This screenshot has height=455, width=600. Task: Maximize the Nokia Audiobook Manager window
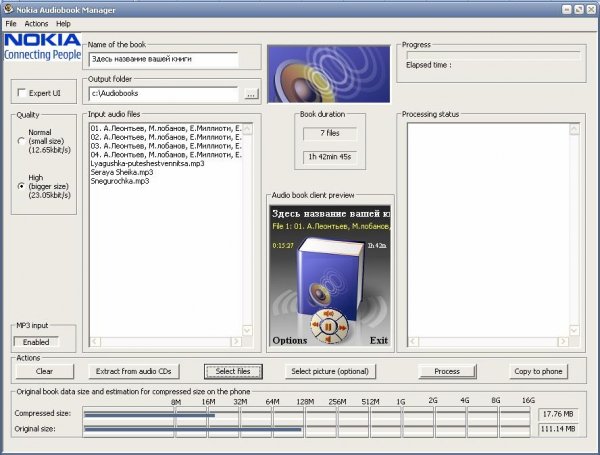tap(579, 10)
